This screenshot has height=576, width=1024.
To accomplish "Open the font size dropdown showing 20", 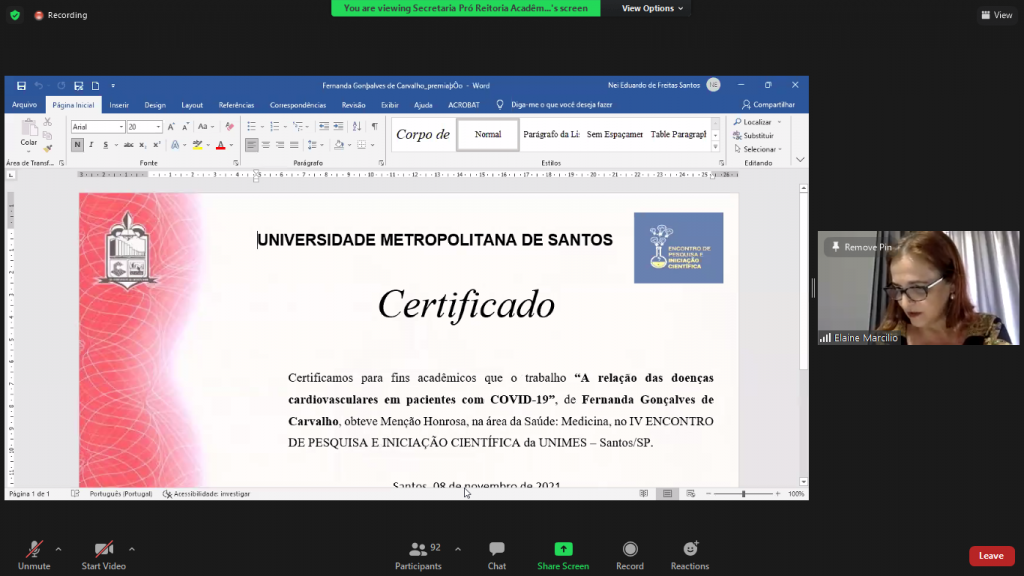I will click(158, 127).
